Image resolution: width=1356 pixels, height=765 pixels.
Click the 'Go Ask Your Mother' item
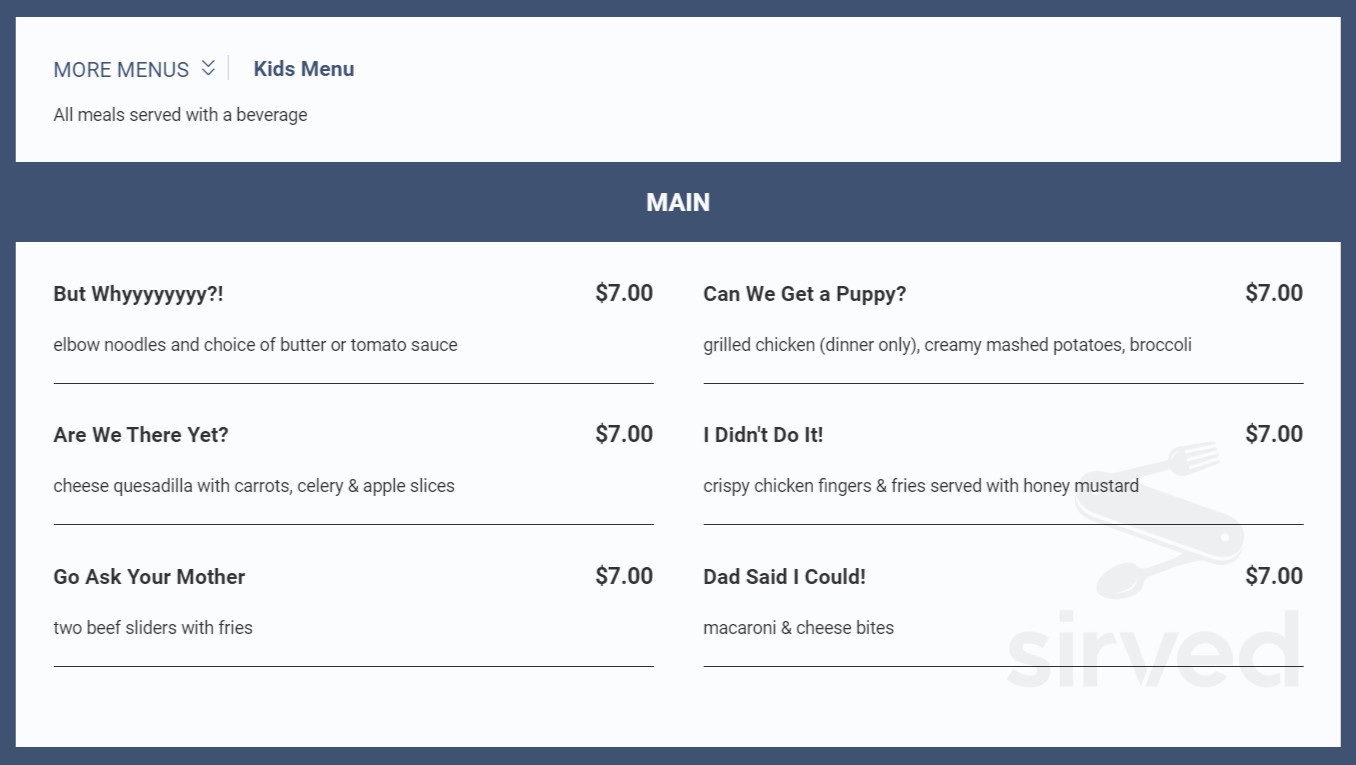click(149, 577)
